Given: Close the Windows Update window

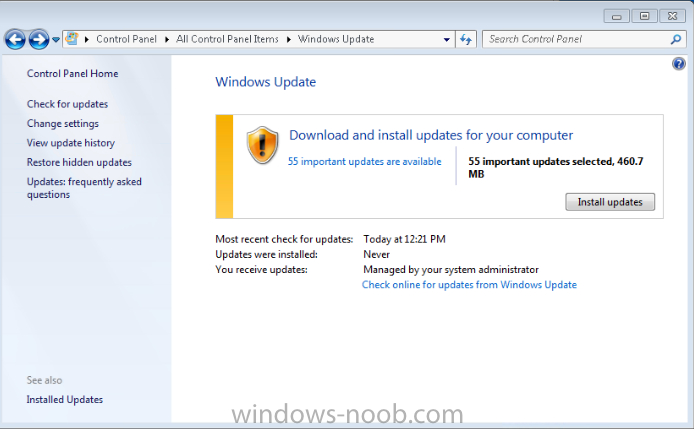Looking at the screenshot, I should [672, 16].
